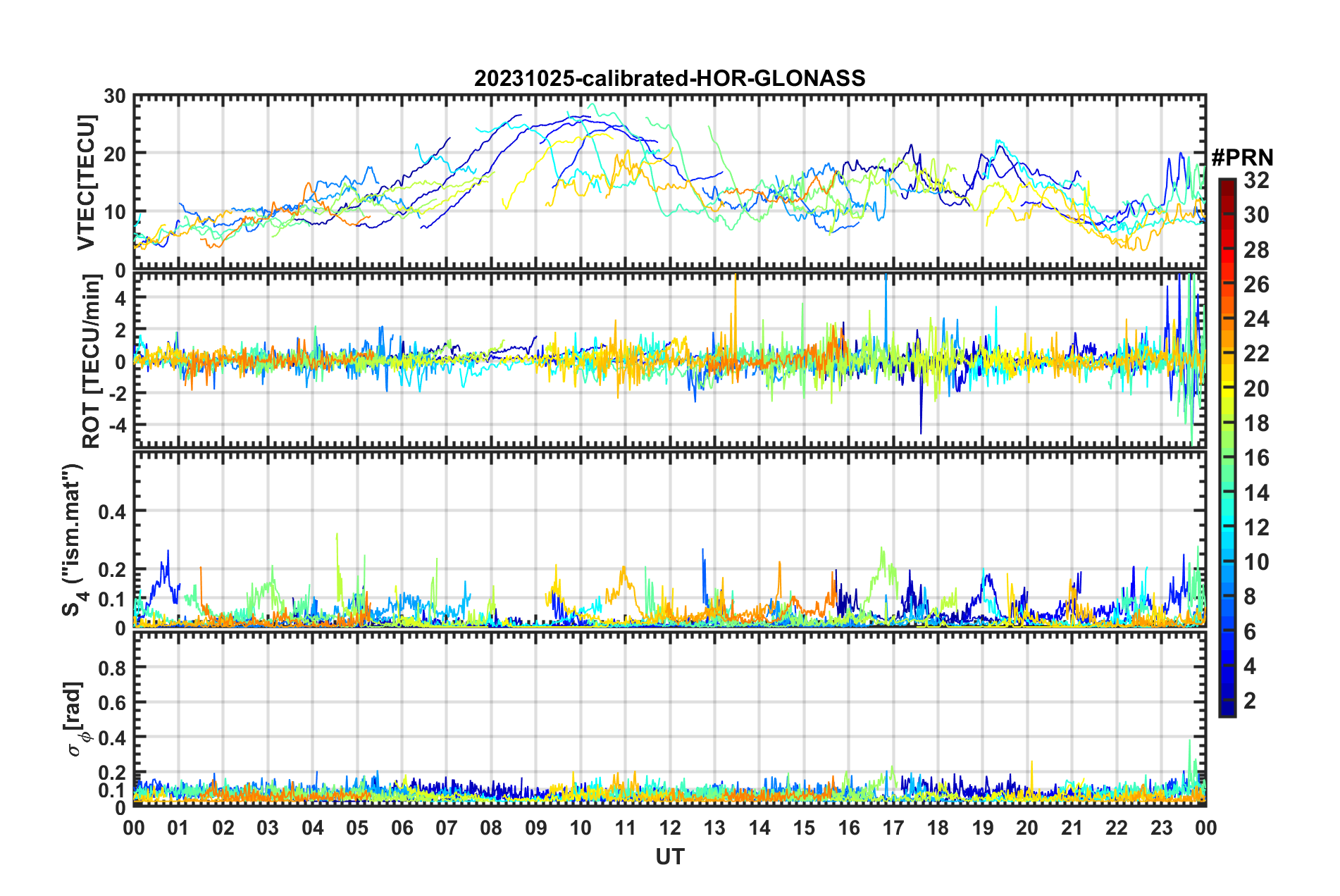Viewport: 1340px width, 896px height.
Task: Click the 32 label on the PRN colorbar
Action: [x=1256, y=180]
